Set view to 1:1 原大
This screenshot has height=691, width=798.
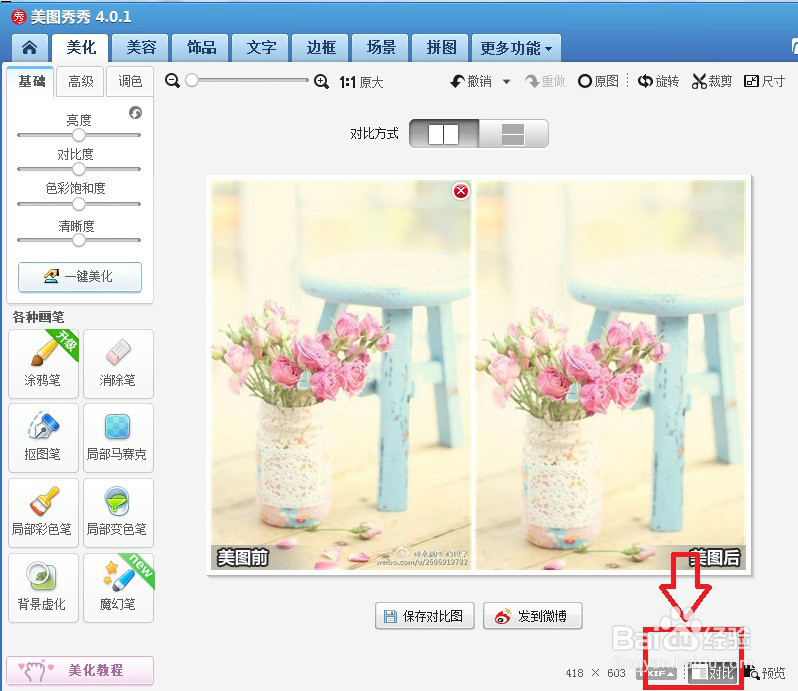[x=361, y=82]
